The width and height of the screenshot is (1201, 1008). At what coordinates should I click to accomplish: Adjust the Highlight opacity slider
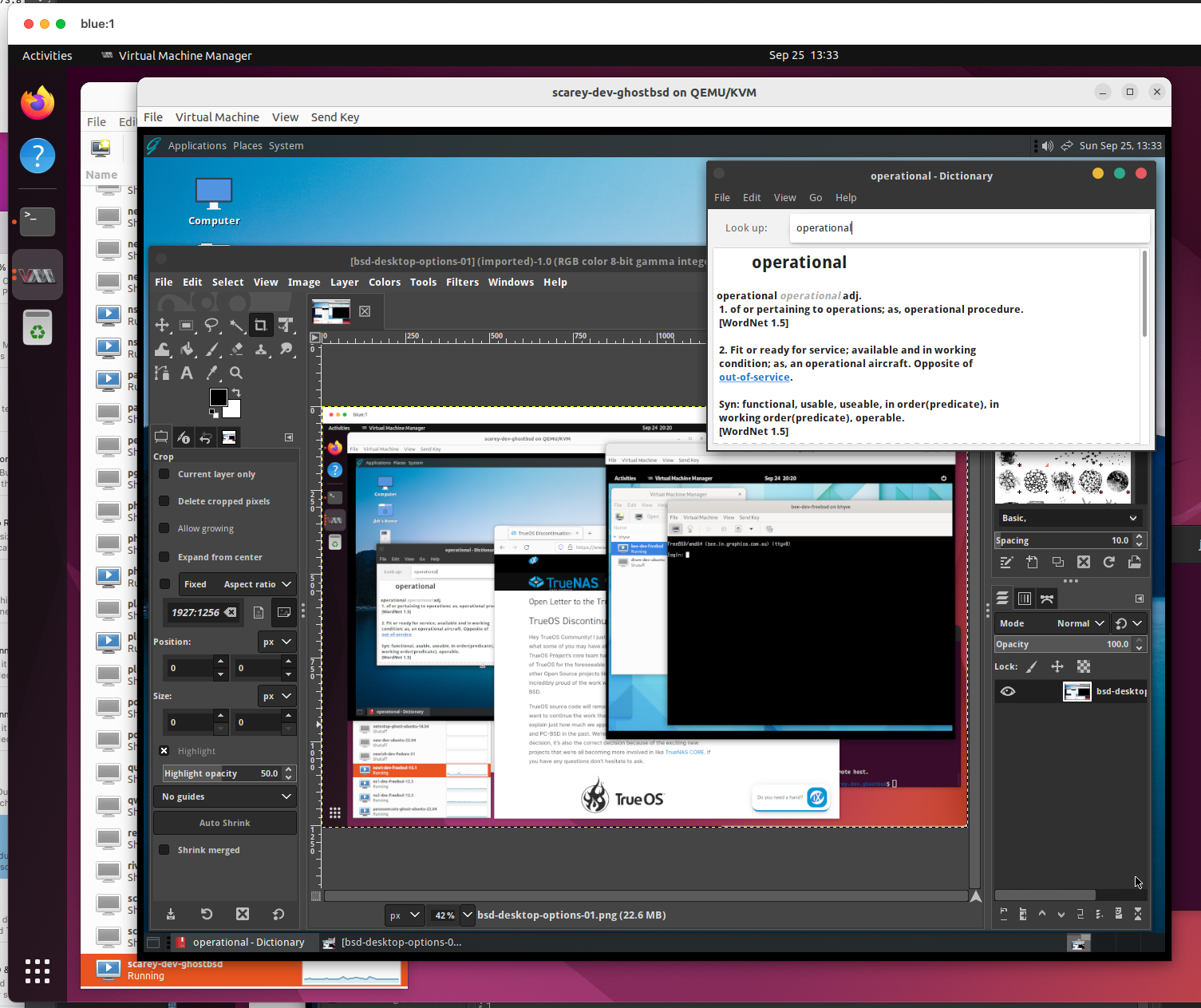point(223,773)
